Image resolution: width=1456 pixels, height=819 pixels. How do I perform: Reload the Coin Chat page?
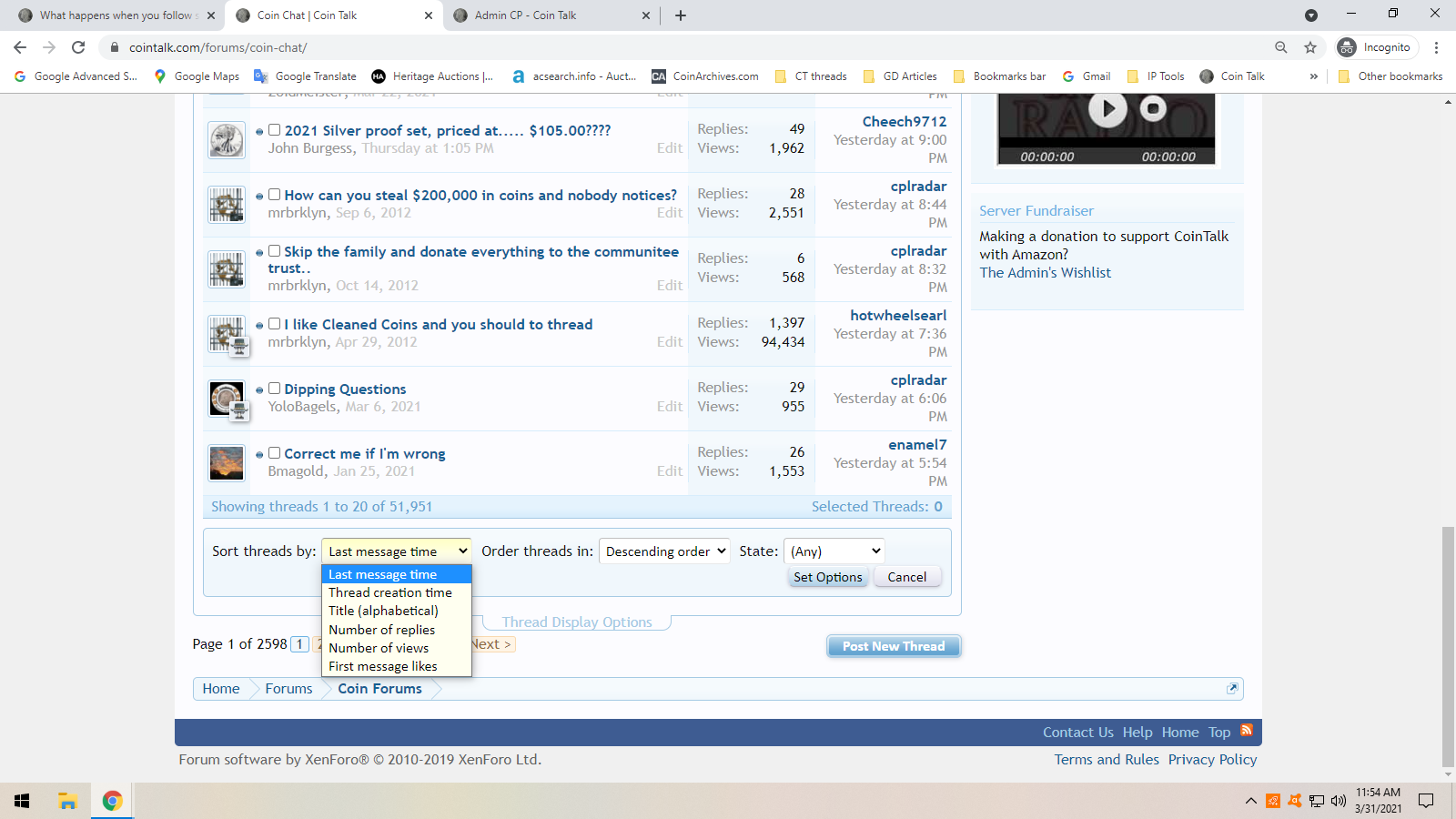pyautogui.click(x=78, y=47)
